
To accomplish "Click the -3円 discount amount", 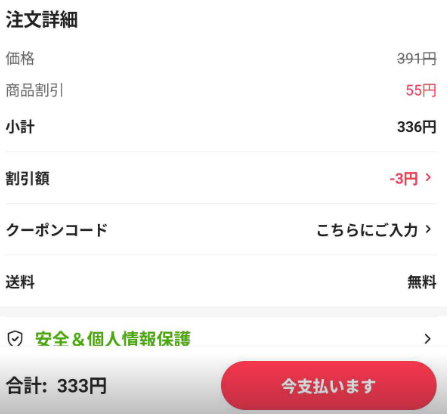I will pyautogui.click(x=404, y=178).
